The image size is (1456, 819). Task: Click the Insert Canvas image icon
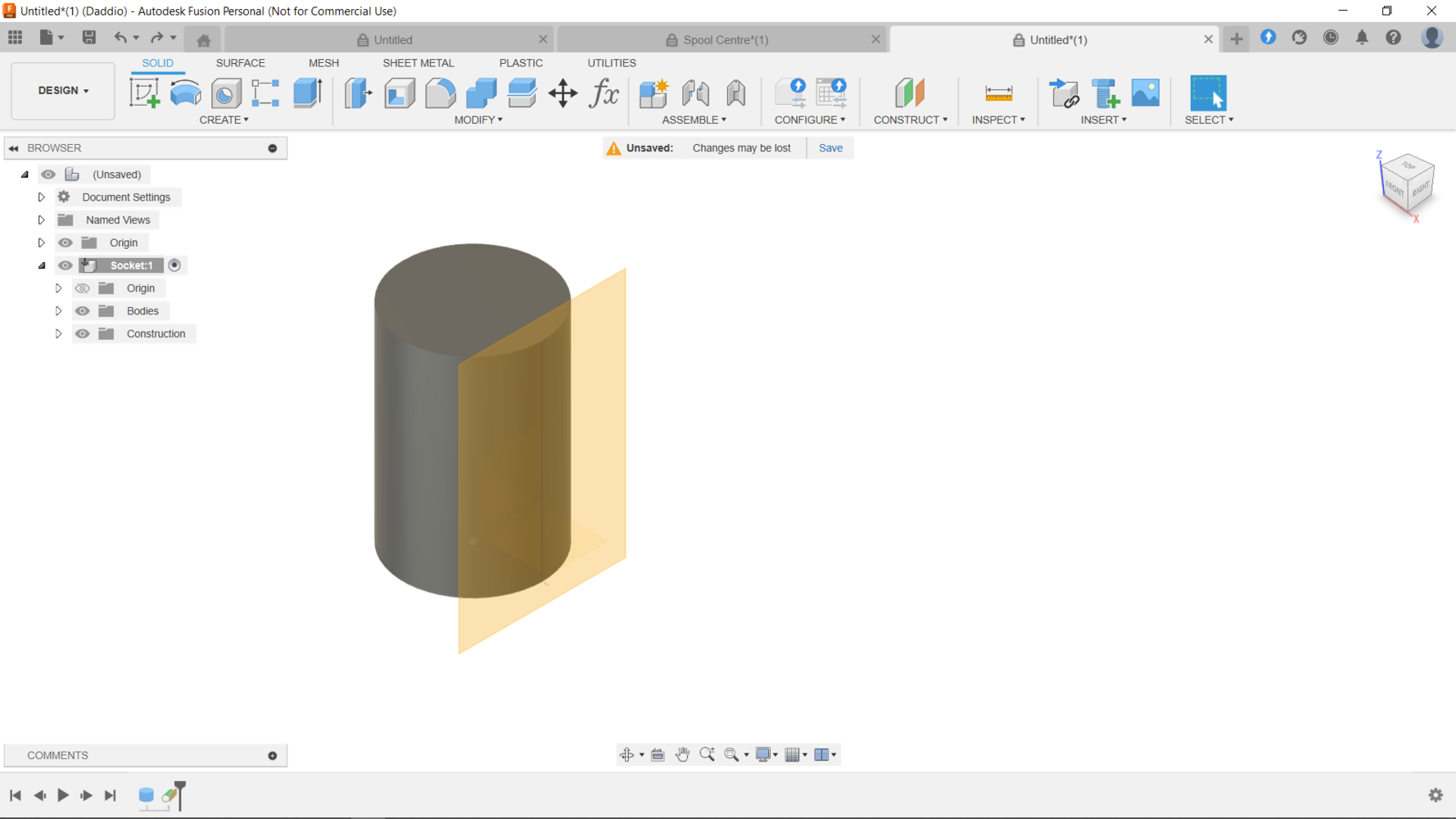[x=1145, y=93]
